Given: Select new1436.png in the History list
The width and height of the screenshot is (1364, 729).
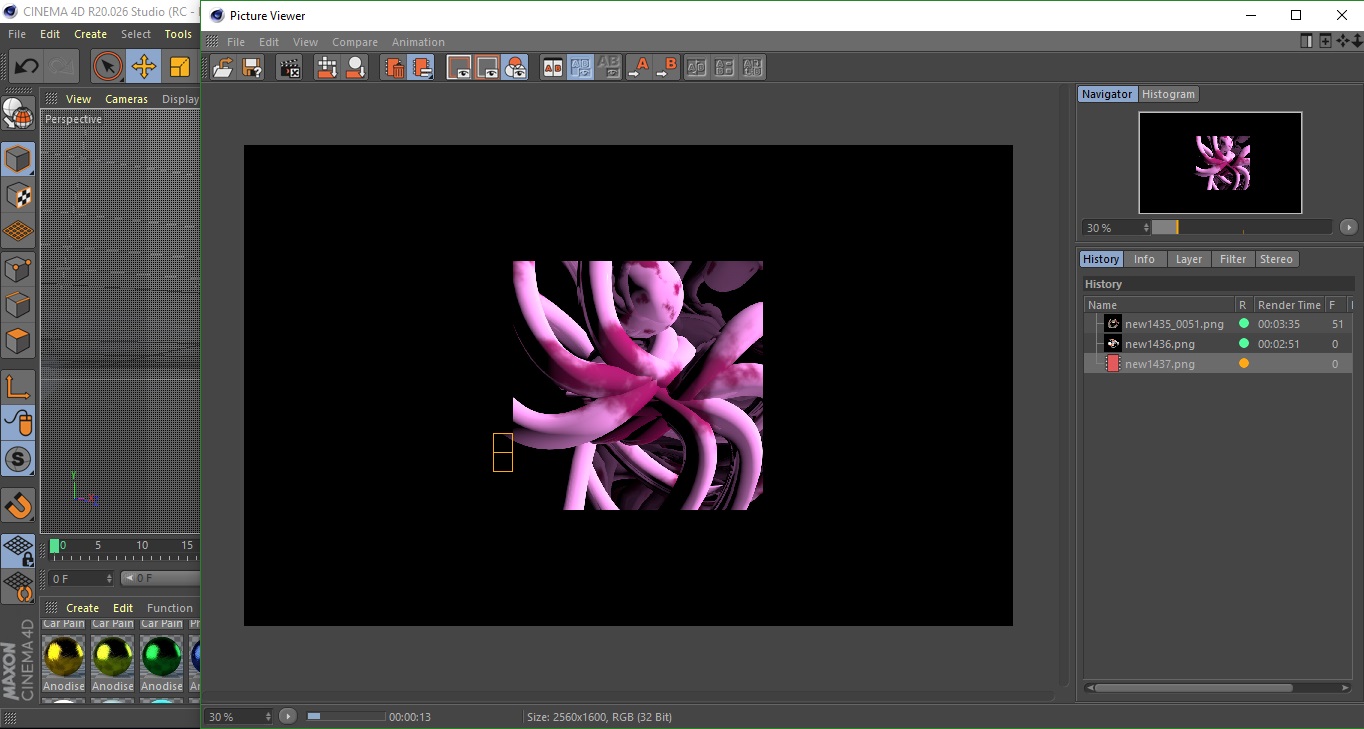Looking at the screenshot, I should click(1159, 344).
